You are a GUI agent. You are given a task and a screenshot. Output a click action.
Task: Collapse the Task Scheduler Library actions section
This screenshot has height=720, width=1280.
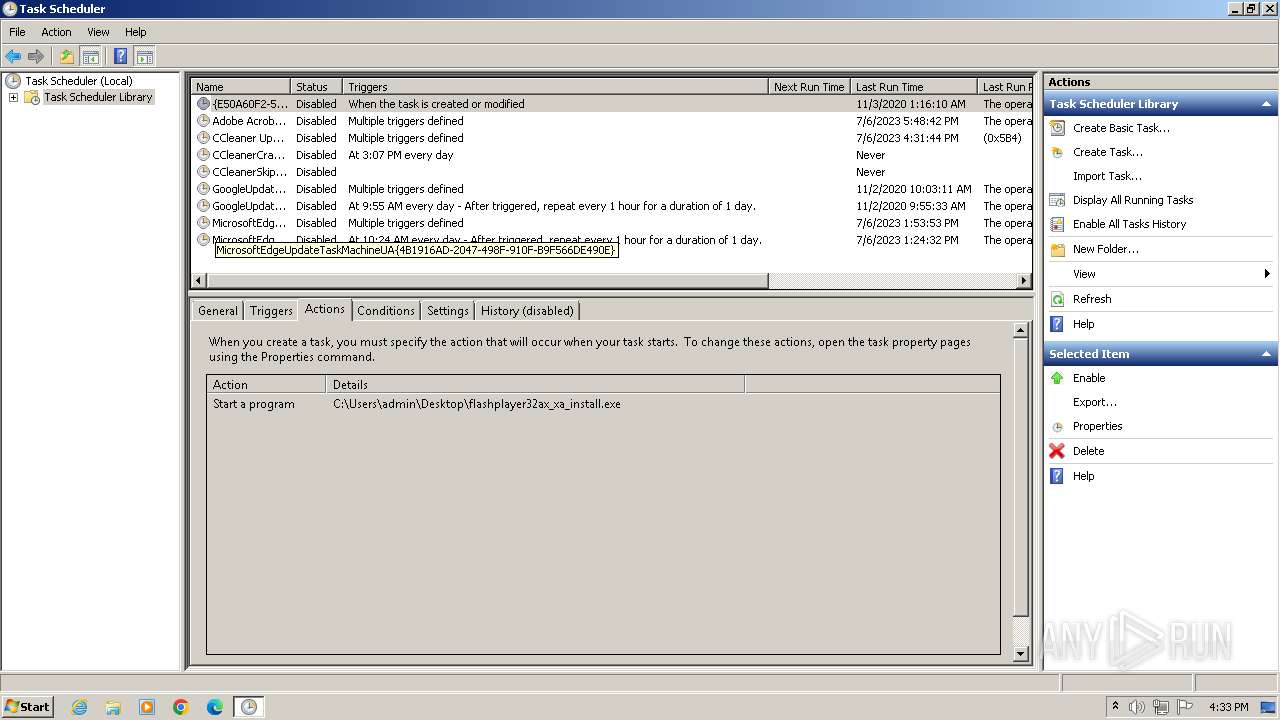click(x=1266, y=104)
